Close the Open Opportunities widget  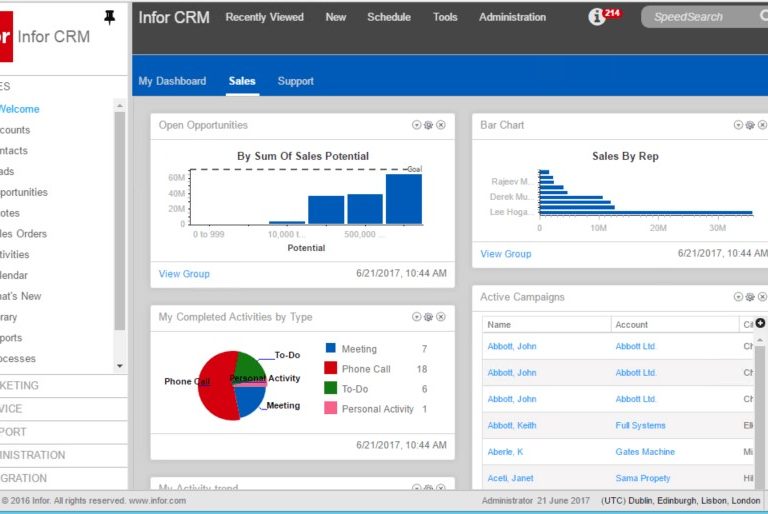[x=441, y=125]
